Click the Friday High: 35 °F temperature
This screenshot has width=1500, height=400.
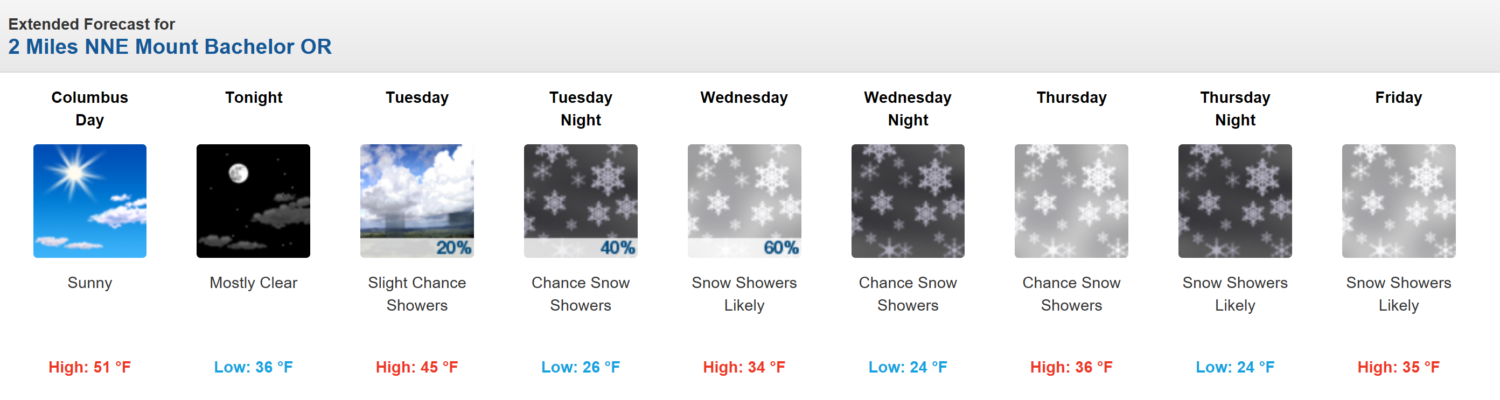(x=1398, y=368)
